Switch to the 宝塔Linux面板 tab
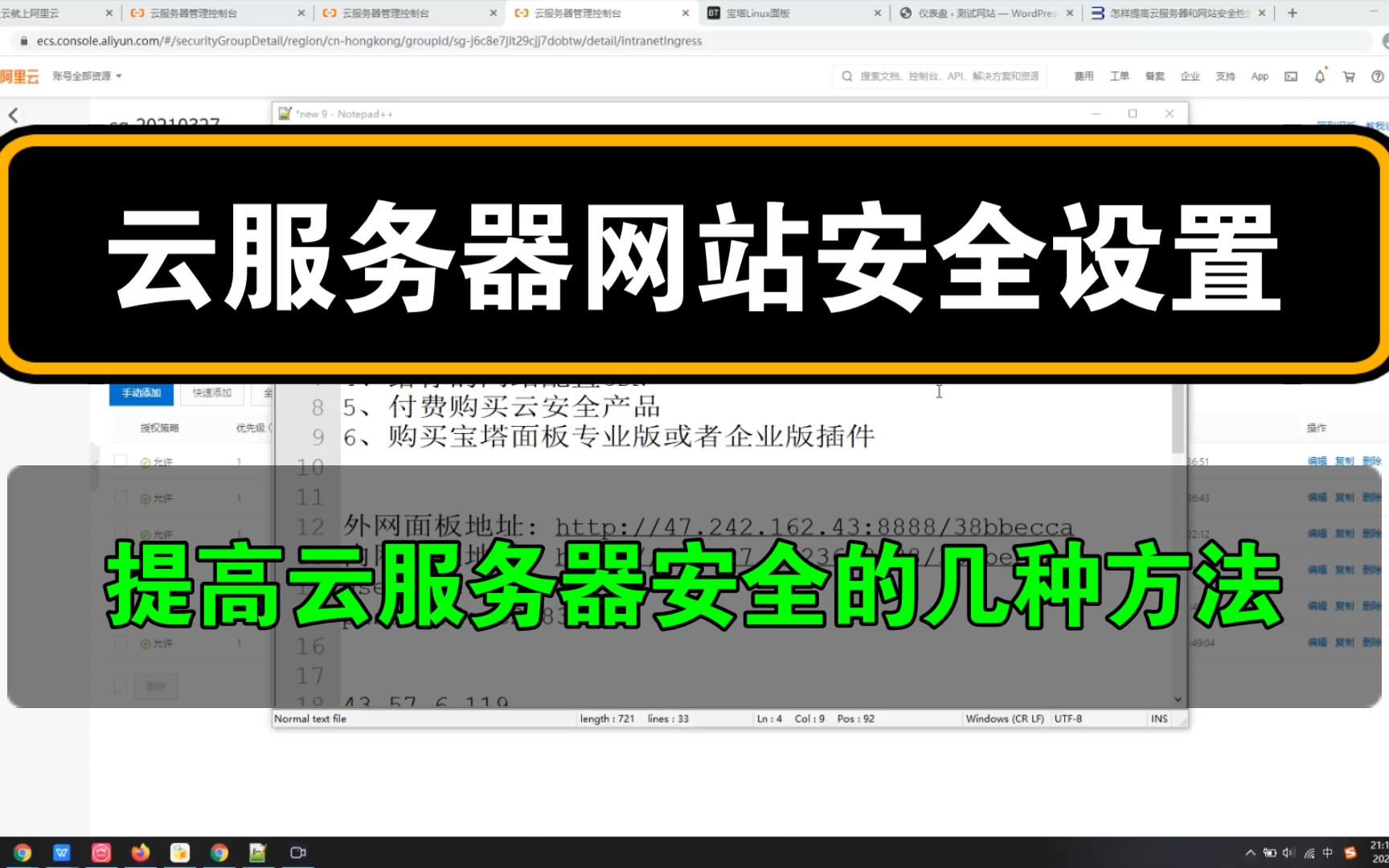 794,13
